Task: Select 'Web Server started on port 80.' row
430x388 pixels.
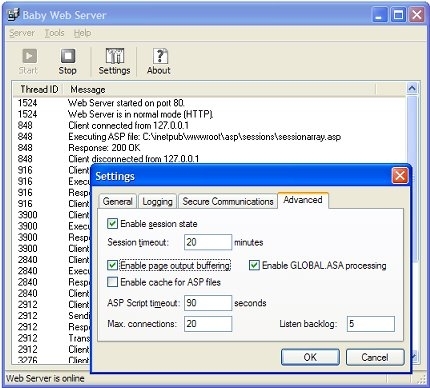Action: pos(209,103)
